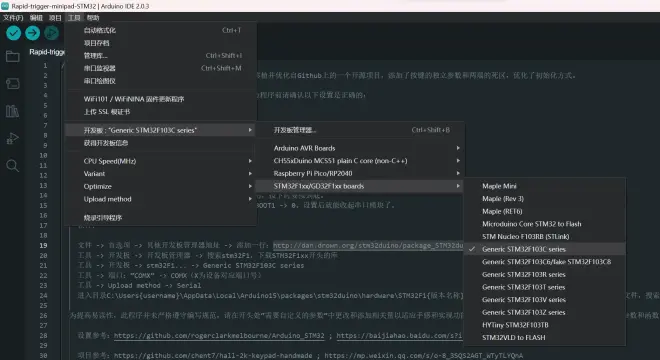Open the Debug panel sidebar icon
This screenshot has height=360, width=660.
coord(13,139)
